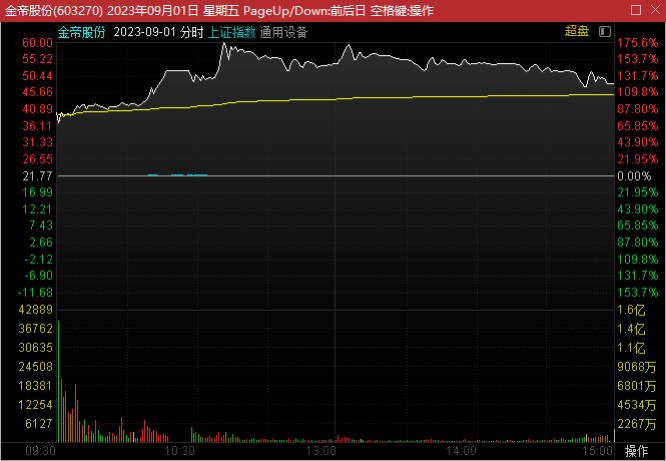Maximize the 金帝股份 chart window

636,10
